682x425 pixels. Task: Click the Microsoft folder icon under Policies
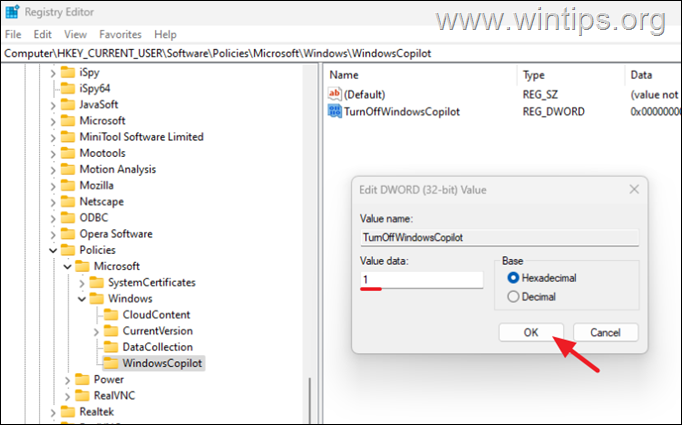click(82, 266)
